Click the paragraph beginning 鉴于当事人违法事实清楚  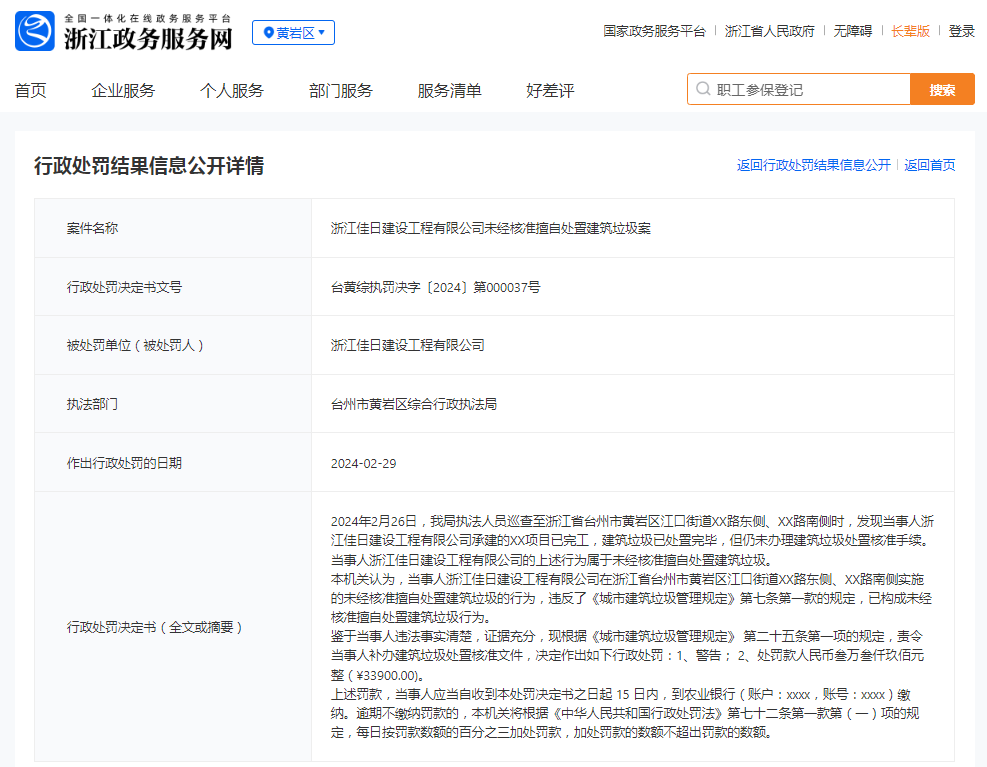629,656
